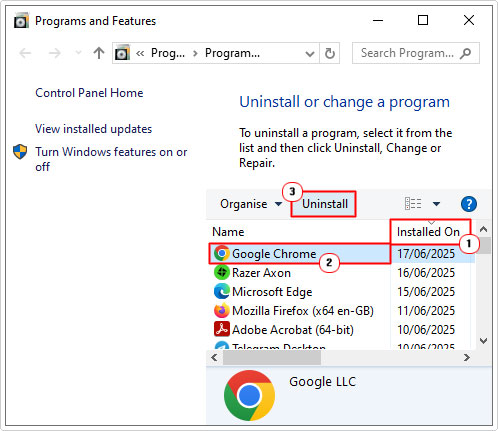Click the Razer Axon program name

(261, 273)
